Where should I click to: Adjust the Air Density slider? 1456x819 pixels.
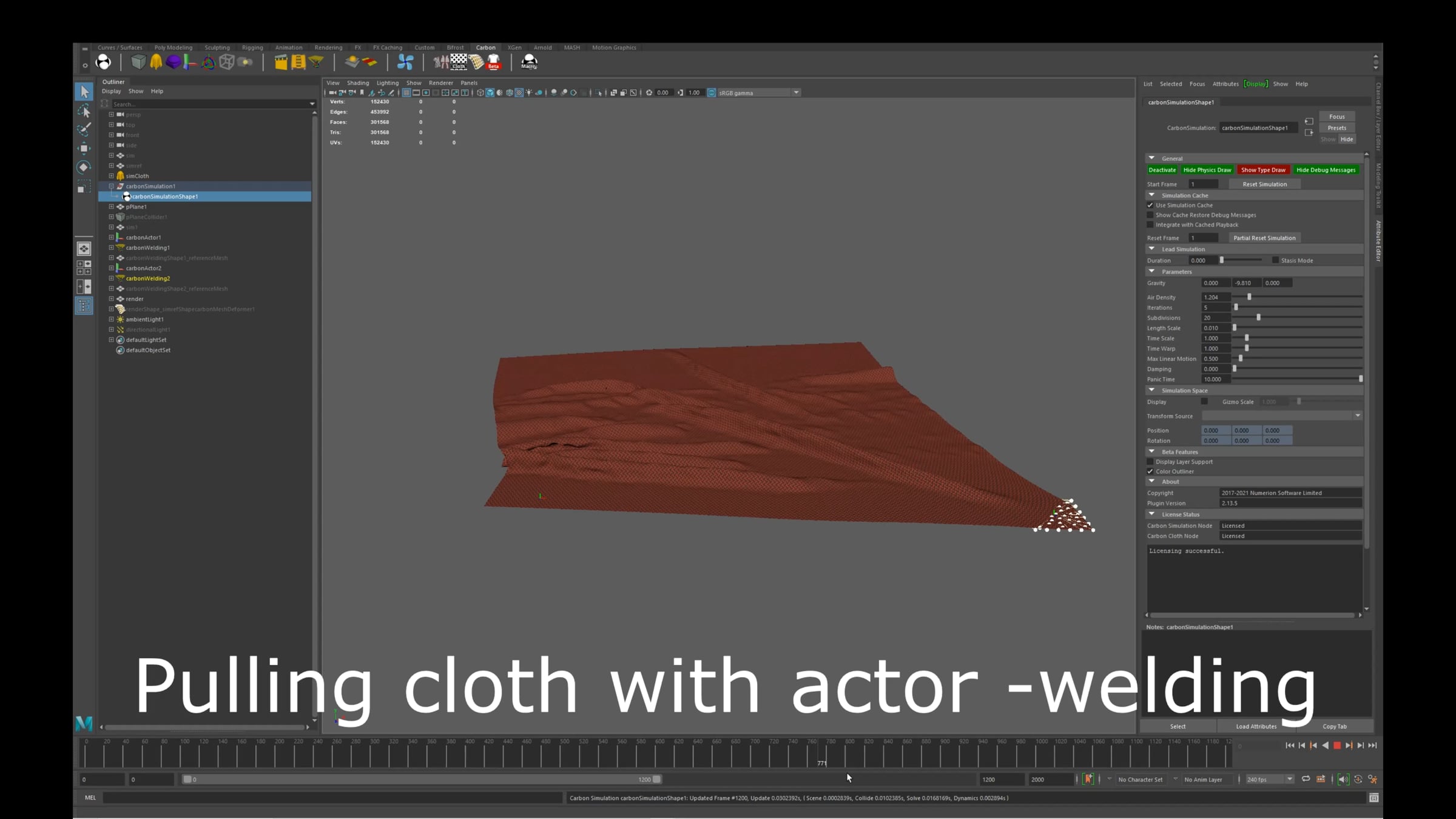(x=1249, y=297)
